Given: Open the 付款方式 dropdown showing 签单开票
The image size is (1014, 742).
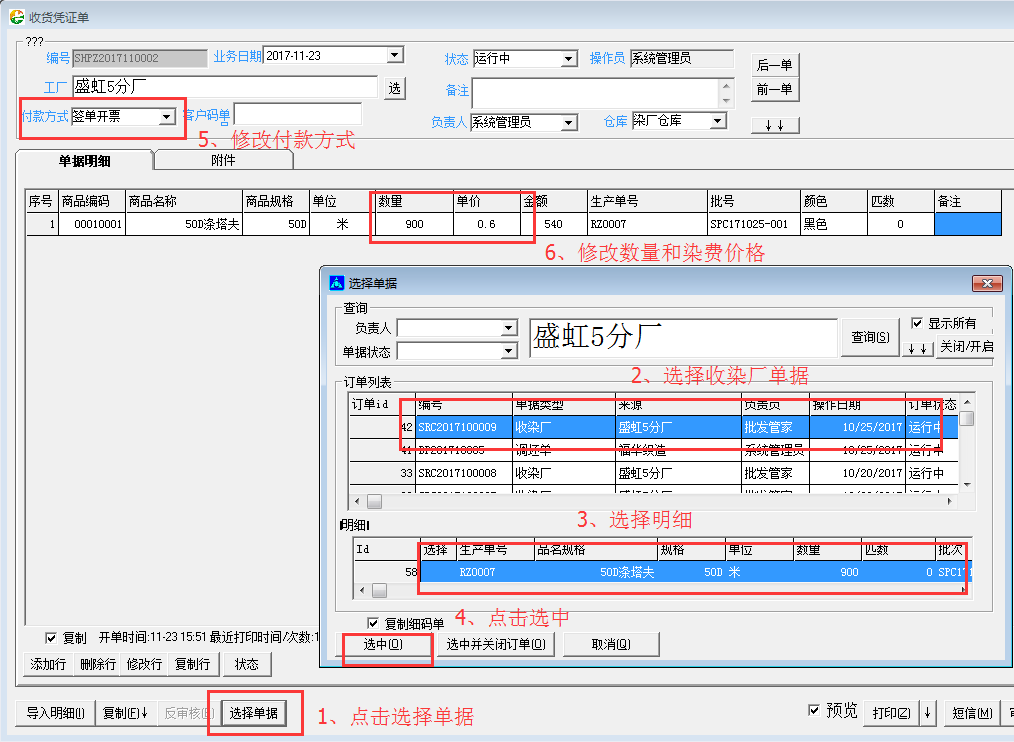Looking at the screenshot, I should [x=167, y=116].
